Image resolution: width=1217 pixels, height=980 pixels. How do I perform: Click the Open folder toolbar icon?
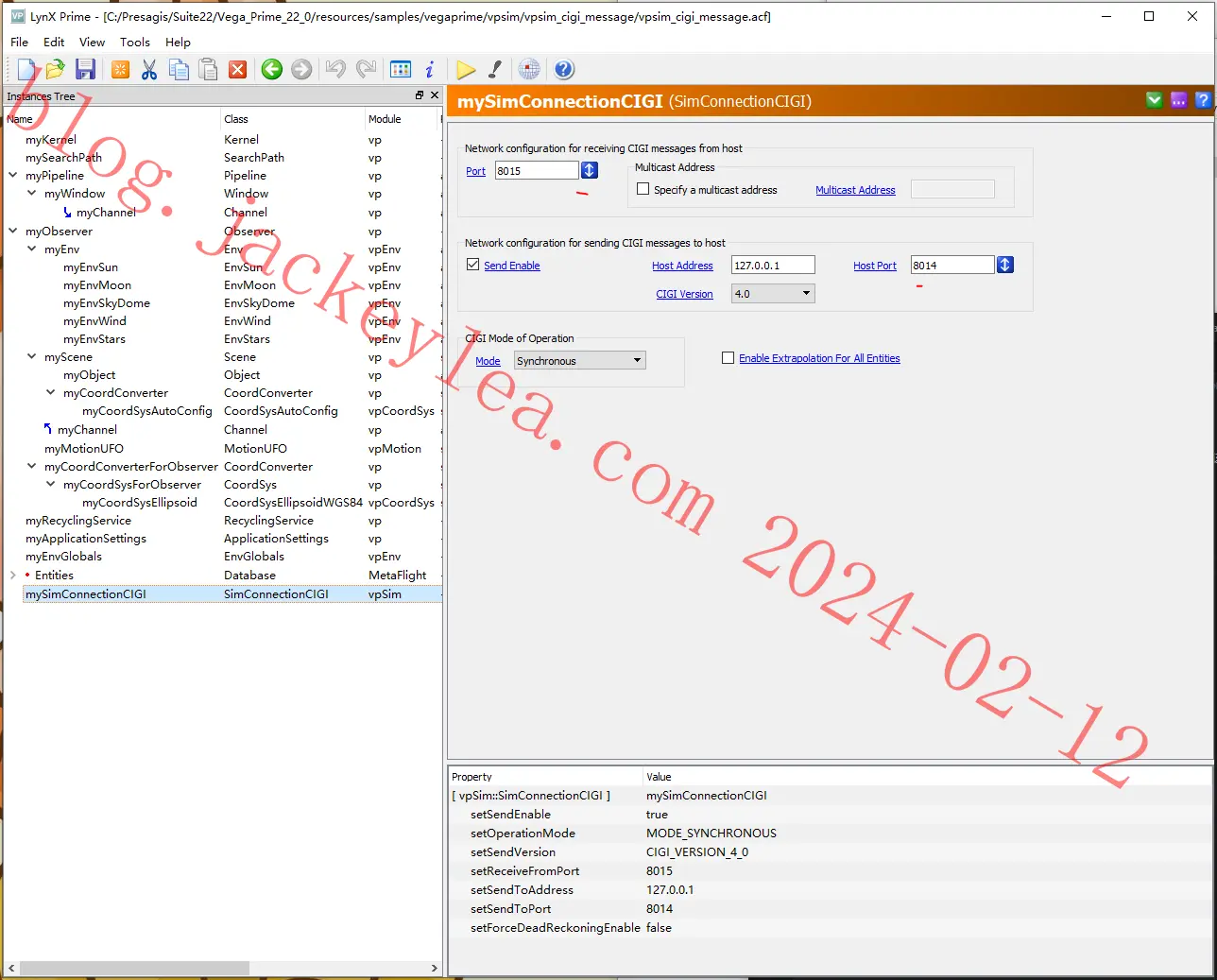coord(56,69)
